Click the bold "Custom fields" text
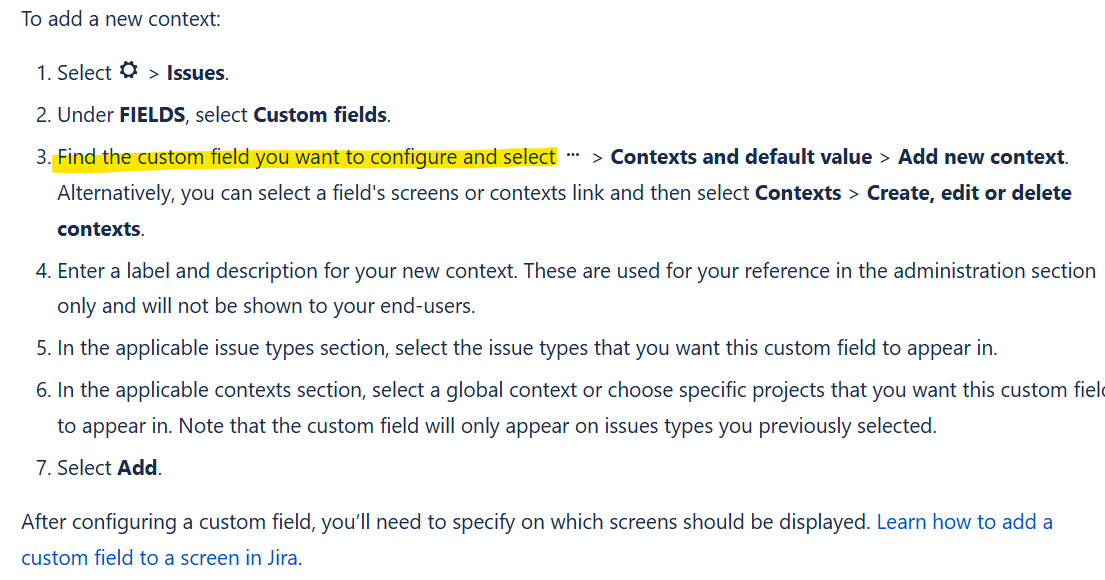The width and height of the screenshot is (1105, 580). 320,115
